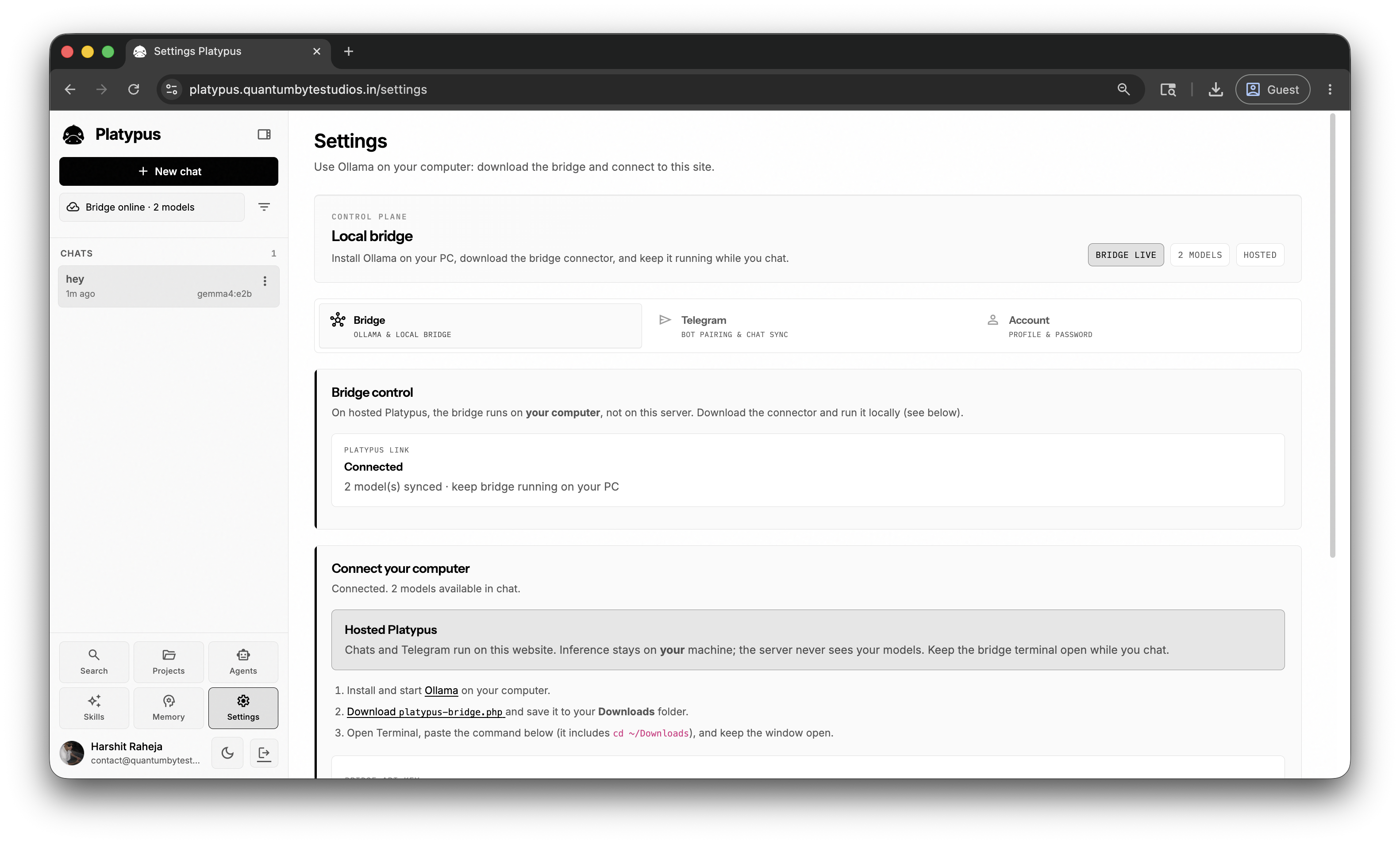Open the browser three-dot menu
This screenshot has height=844, width=1400.
pos(1330,89)
